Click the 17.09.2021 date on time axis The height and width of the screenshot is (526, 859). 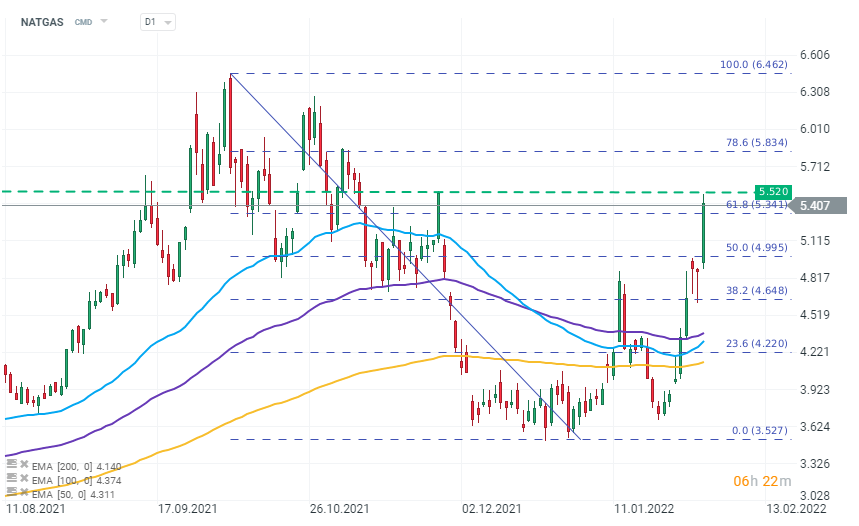point(187,509)
